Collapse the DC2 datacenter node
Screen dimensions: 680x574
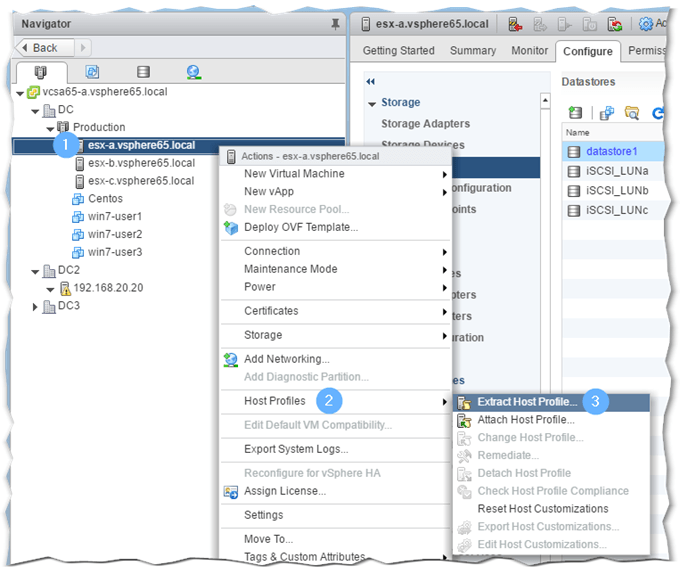click(36, 272)
